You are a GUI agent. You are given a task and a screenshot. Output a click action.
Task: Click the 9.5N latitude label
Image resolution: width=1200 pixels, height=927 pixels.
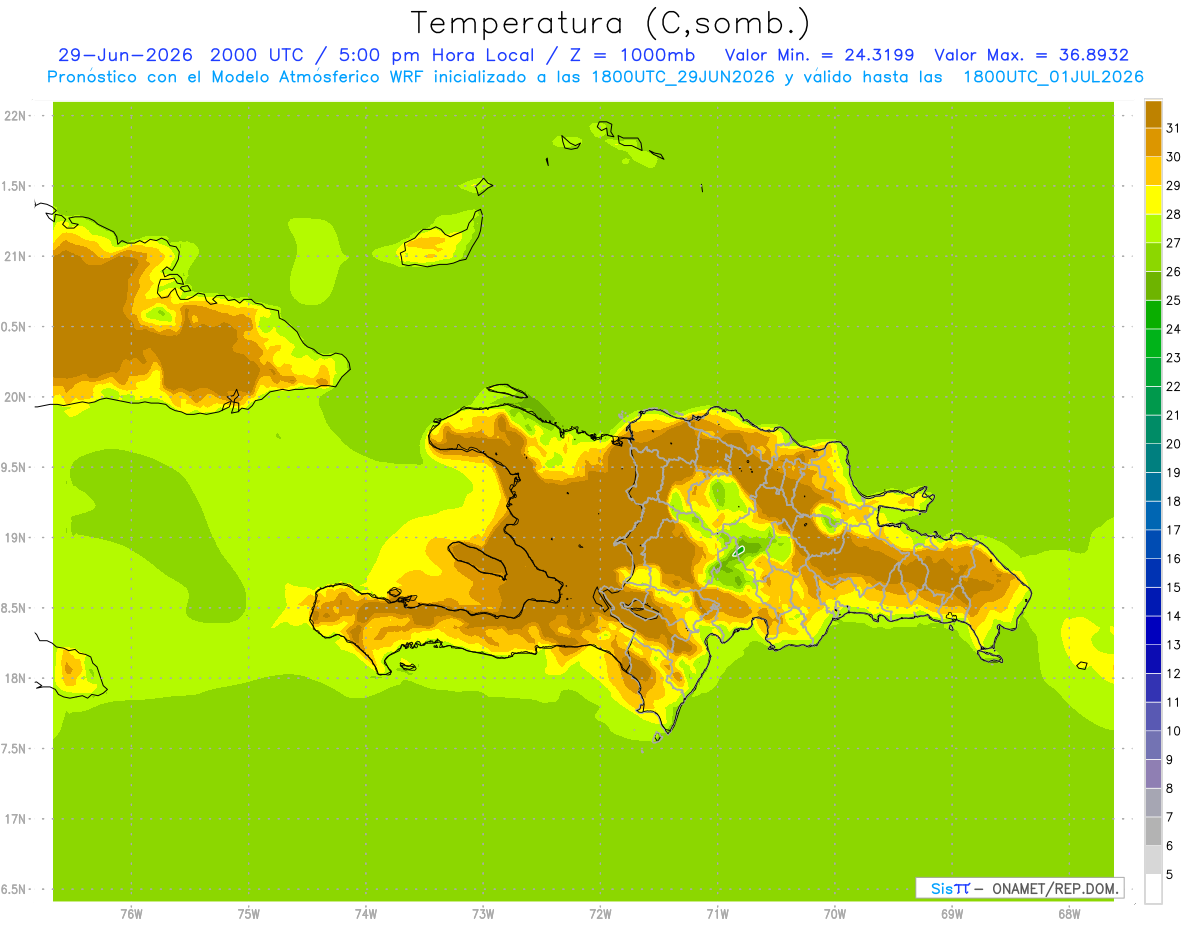pyautogui.click(x=15, y=467)
